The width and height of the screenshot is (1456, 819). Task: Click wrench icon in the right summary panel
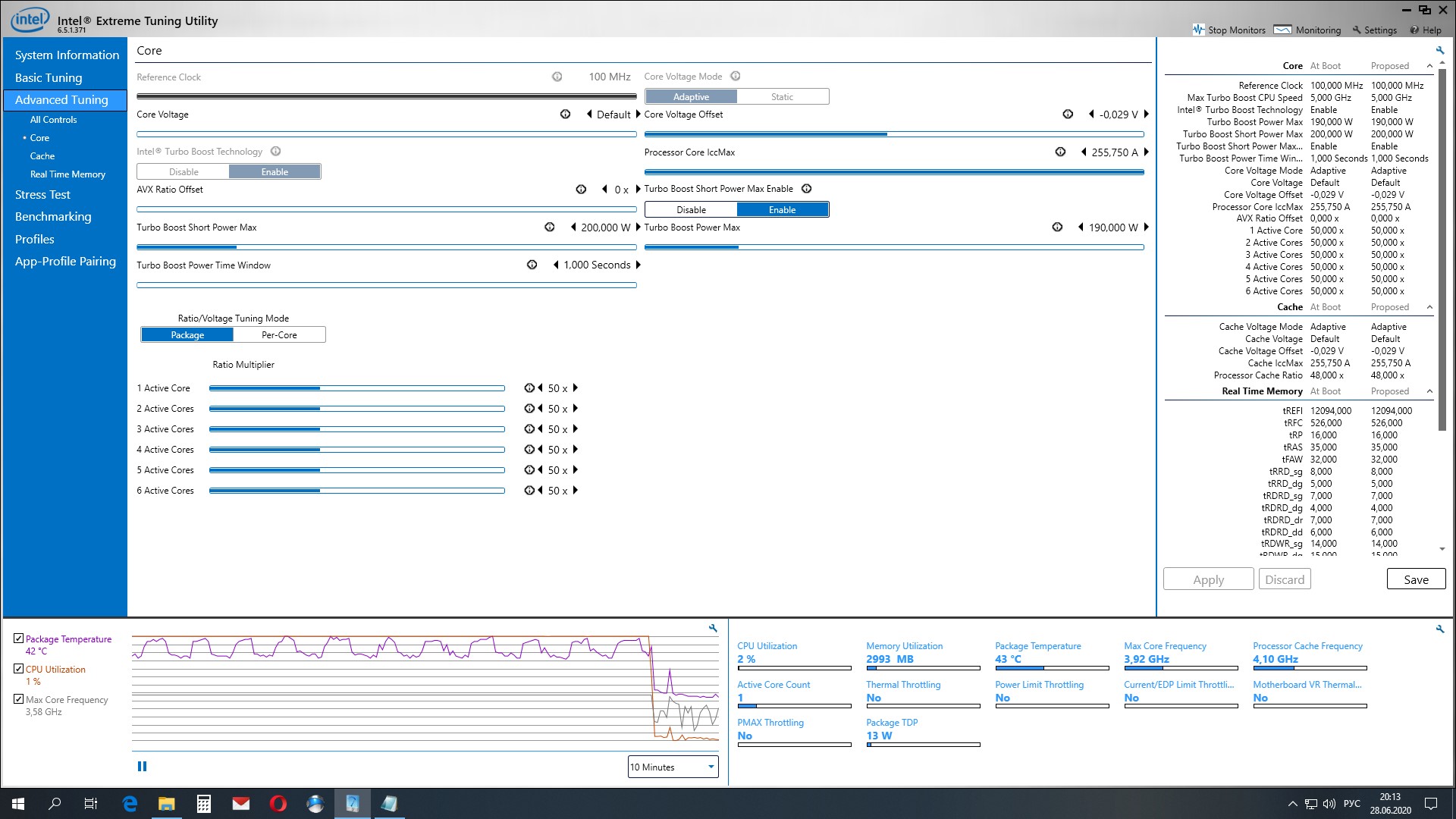point(1440,50)
